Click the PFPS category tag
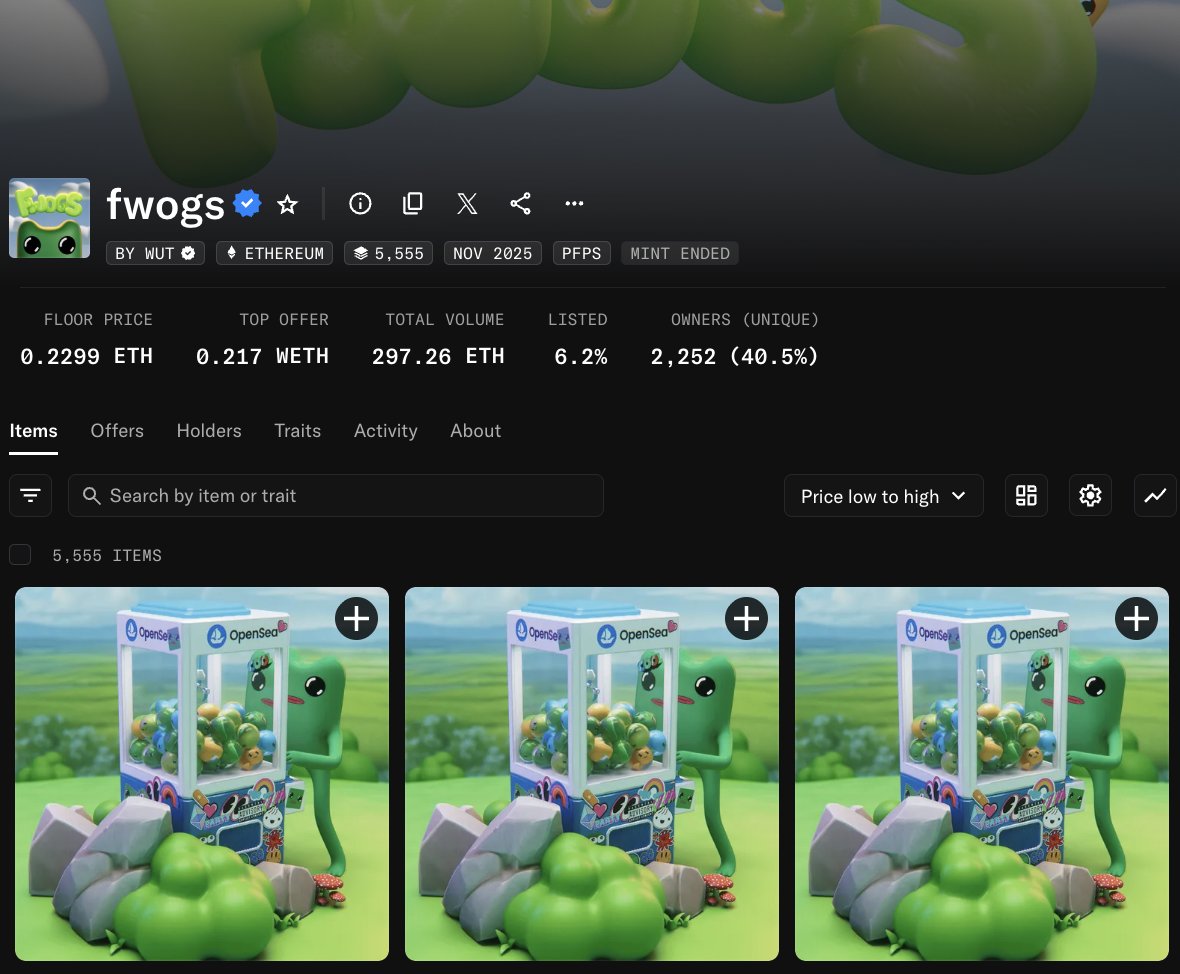Image resolution: width=1180 pixels, height=974 pixels. point(582,254)
